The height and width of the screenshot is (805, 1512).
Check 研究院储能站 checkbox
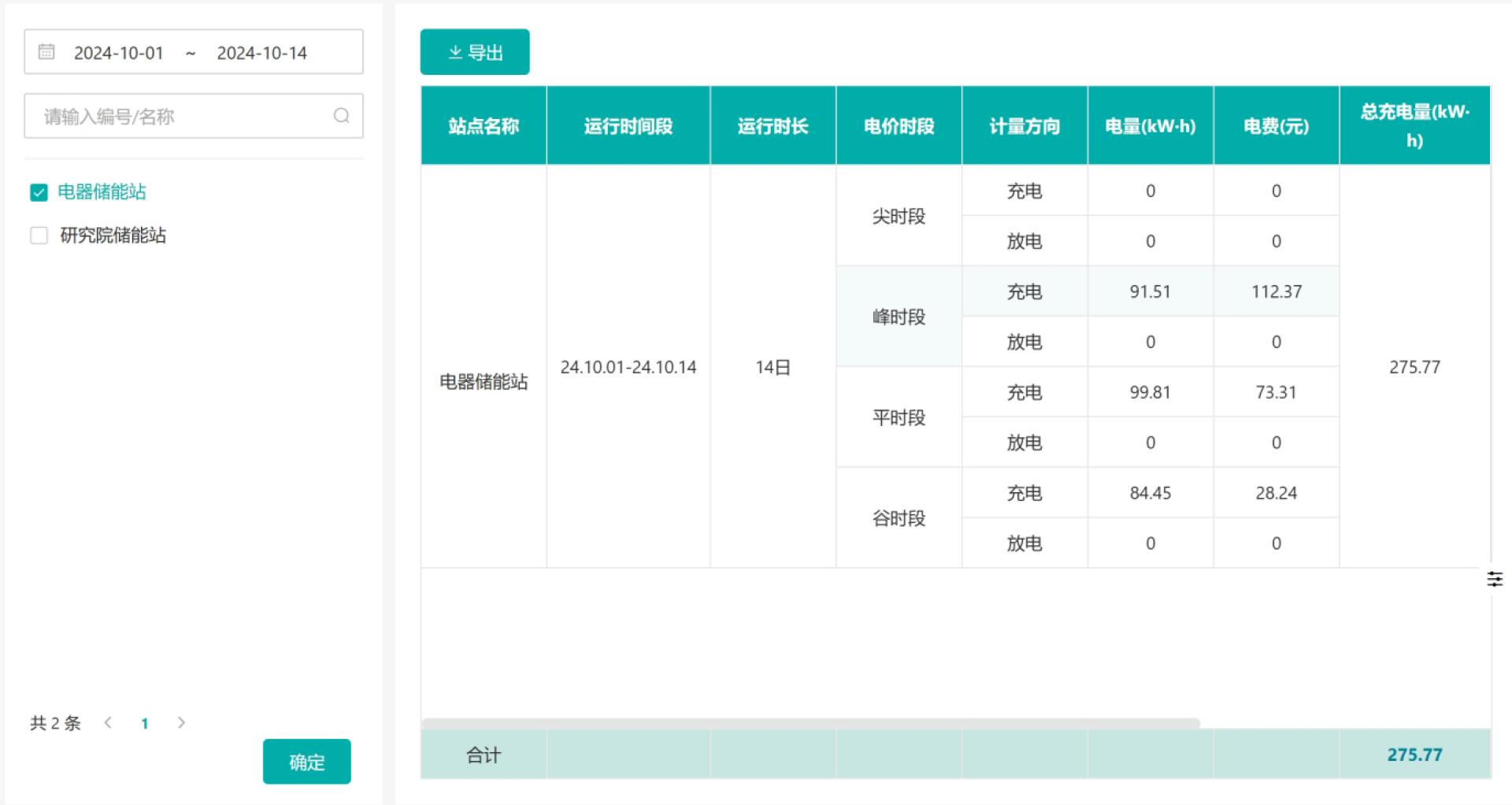tap(39, 236)
